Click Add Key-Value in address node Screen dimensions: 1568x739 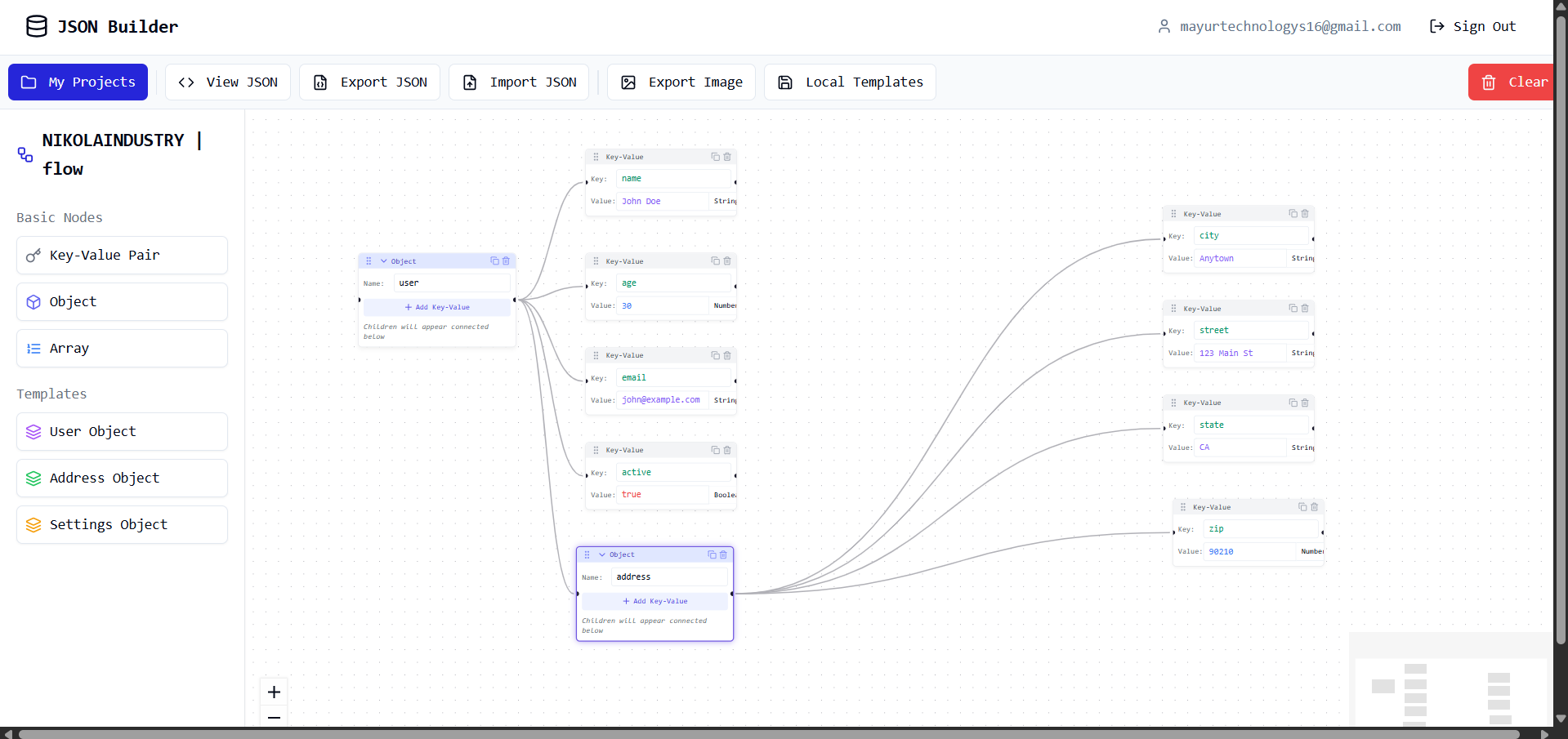pos(654,601)
